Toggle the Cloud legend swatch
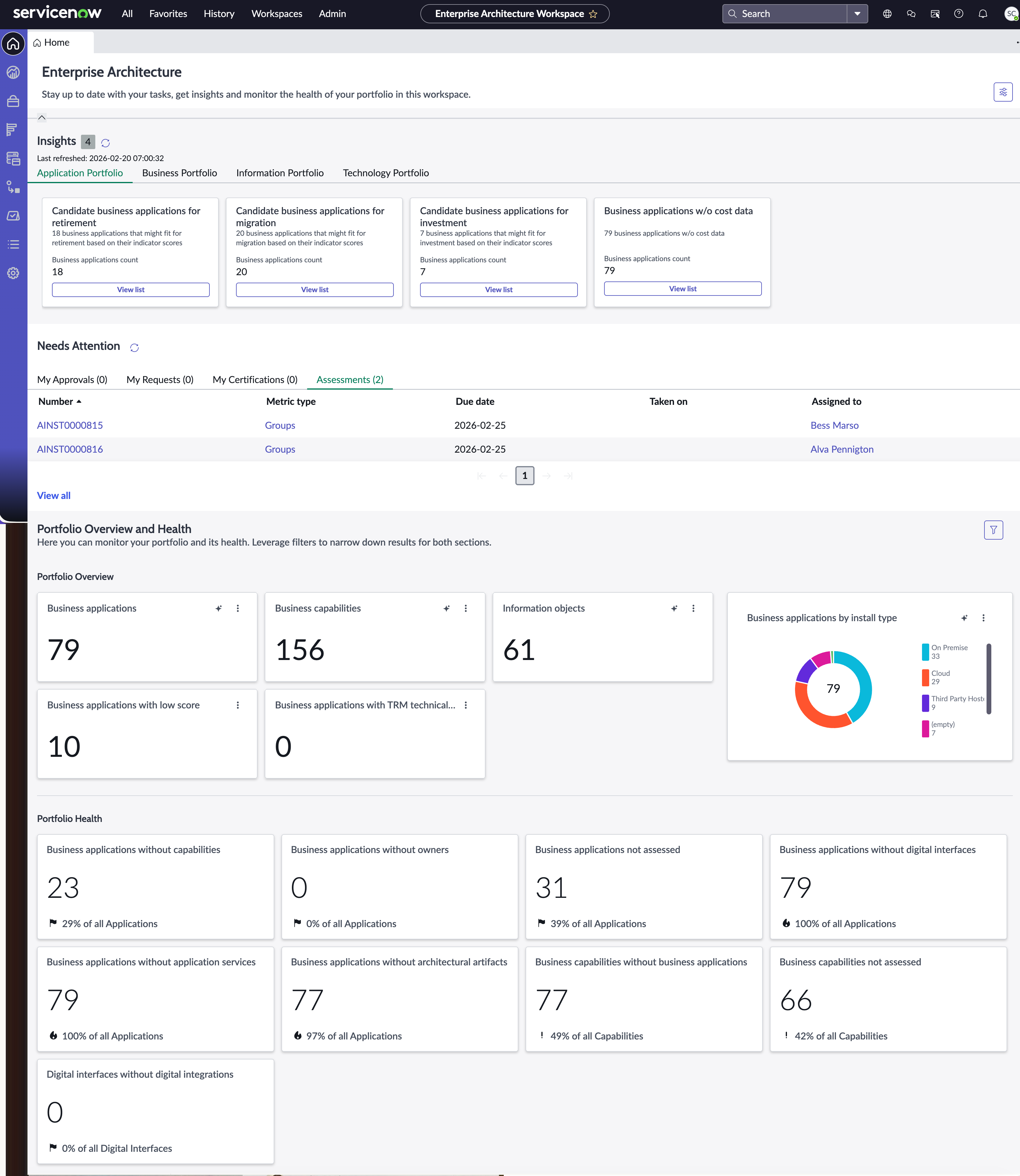The width and height of the screenshot is (1020, 1176). pos(926,677)
